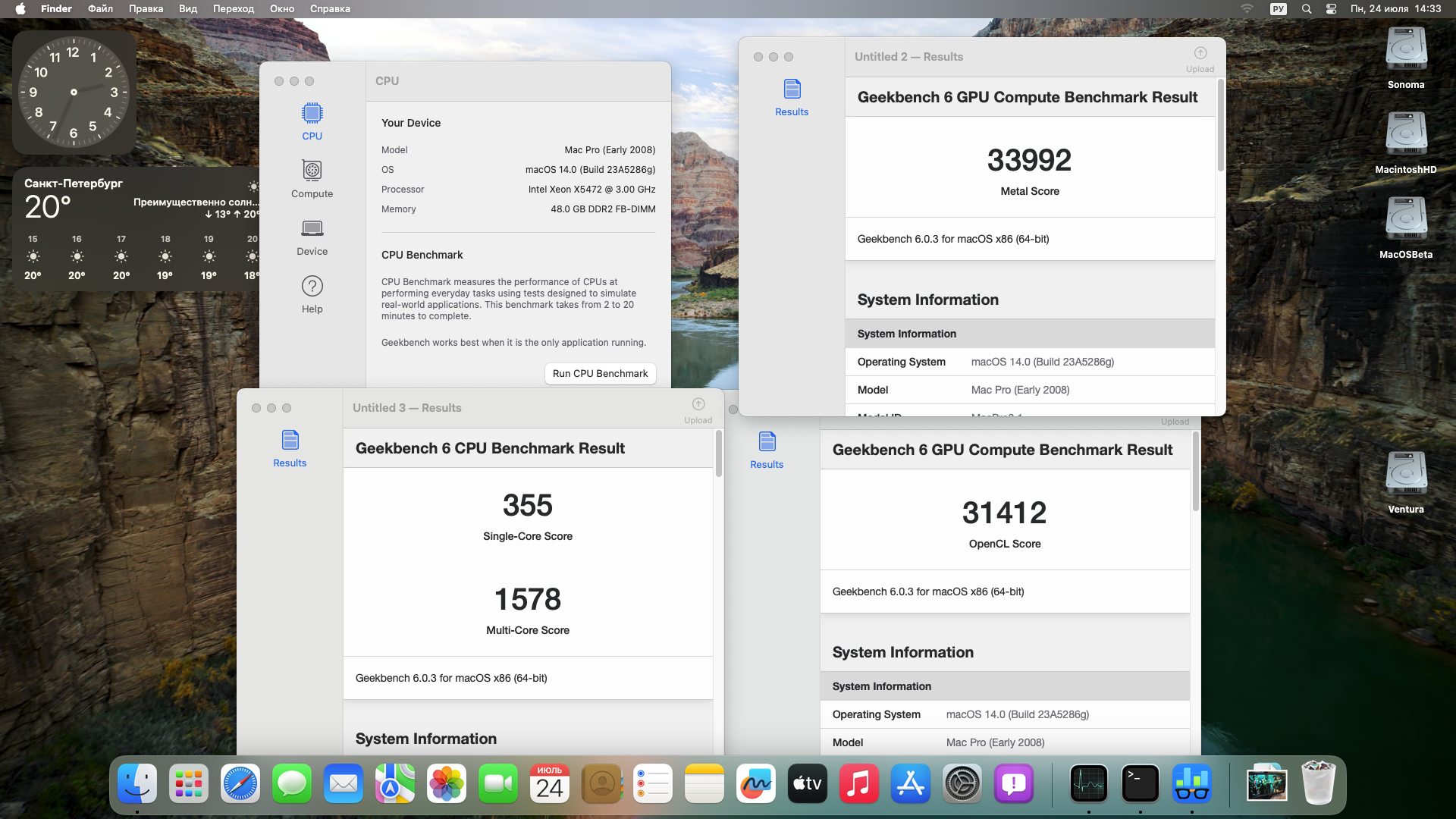Open the Help section in Geekbench sidebar
The height and width of the screenshot is (819, 1456).
pyautogui.click(x=312, y=294)
